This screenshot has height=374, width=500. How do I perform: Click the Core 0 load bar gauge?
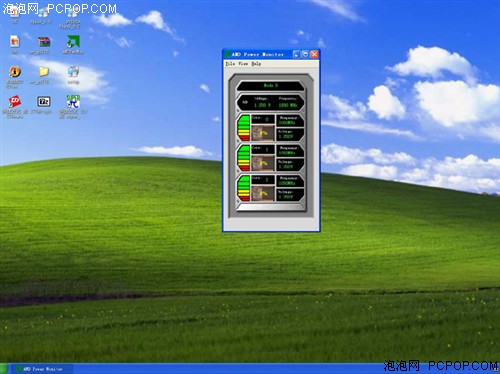244,128
